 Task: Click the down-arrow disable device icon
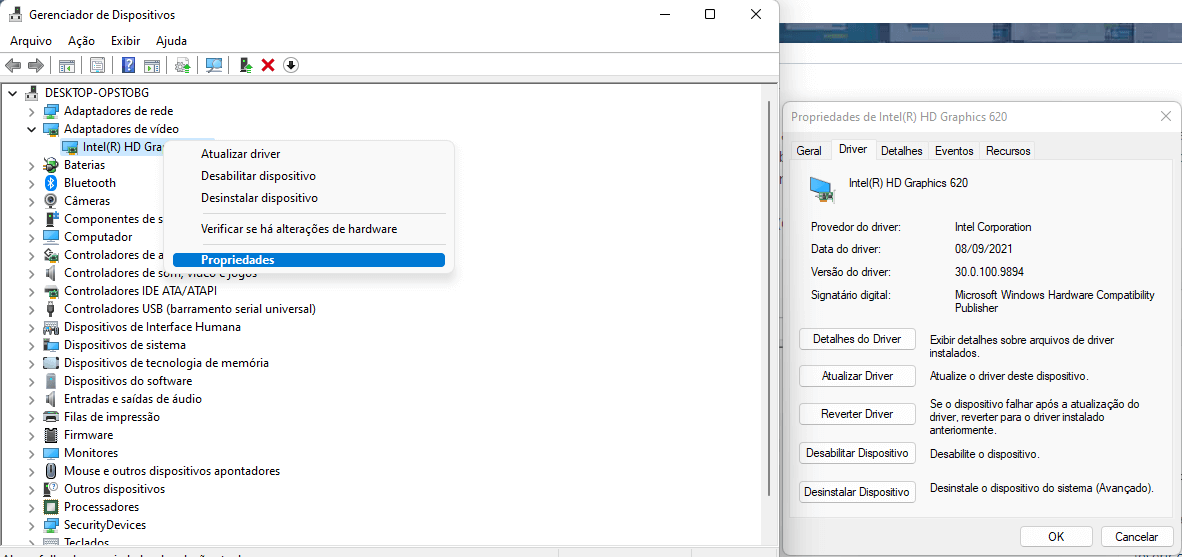pyautogui.click(x=291, y=66)
